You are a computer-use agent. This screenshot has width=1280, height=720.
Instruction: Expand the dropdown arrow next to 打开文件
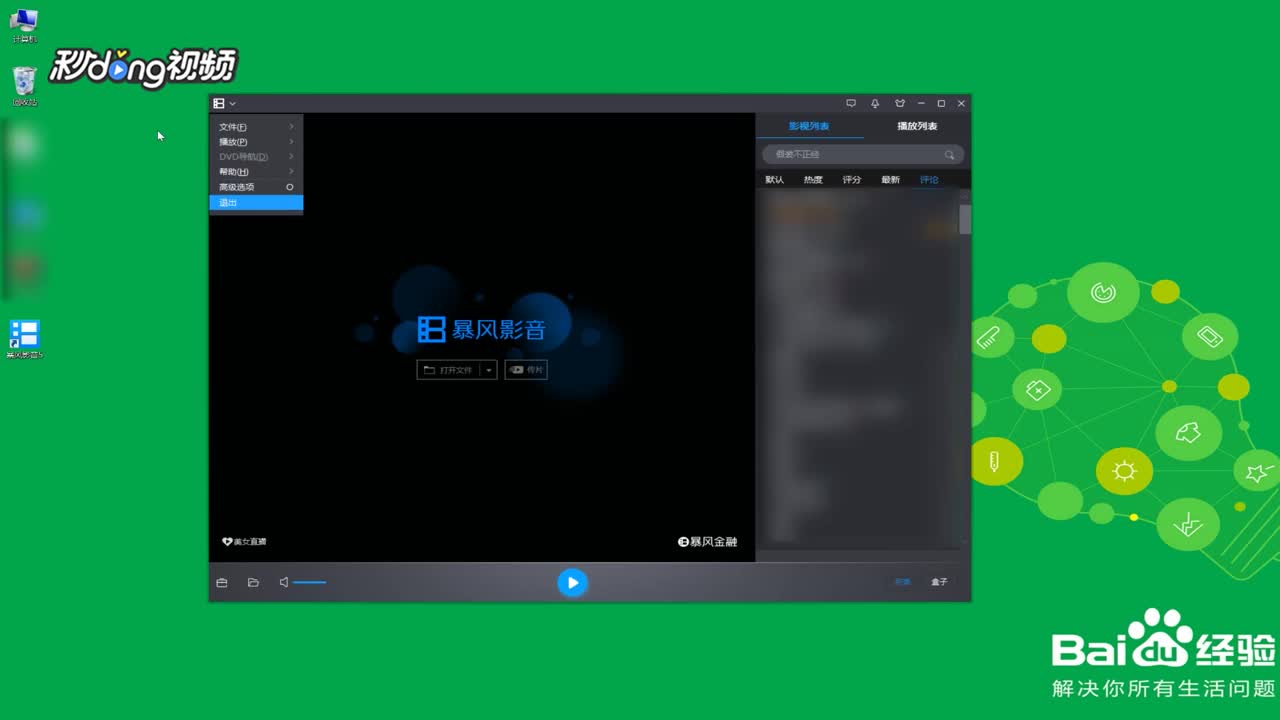pos(488,370)
